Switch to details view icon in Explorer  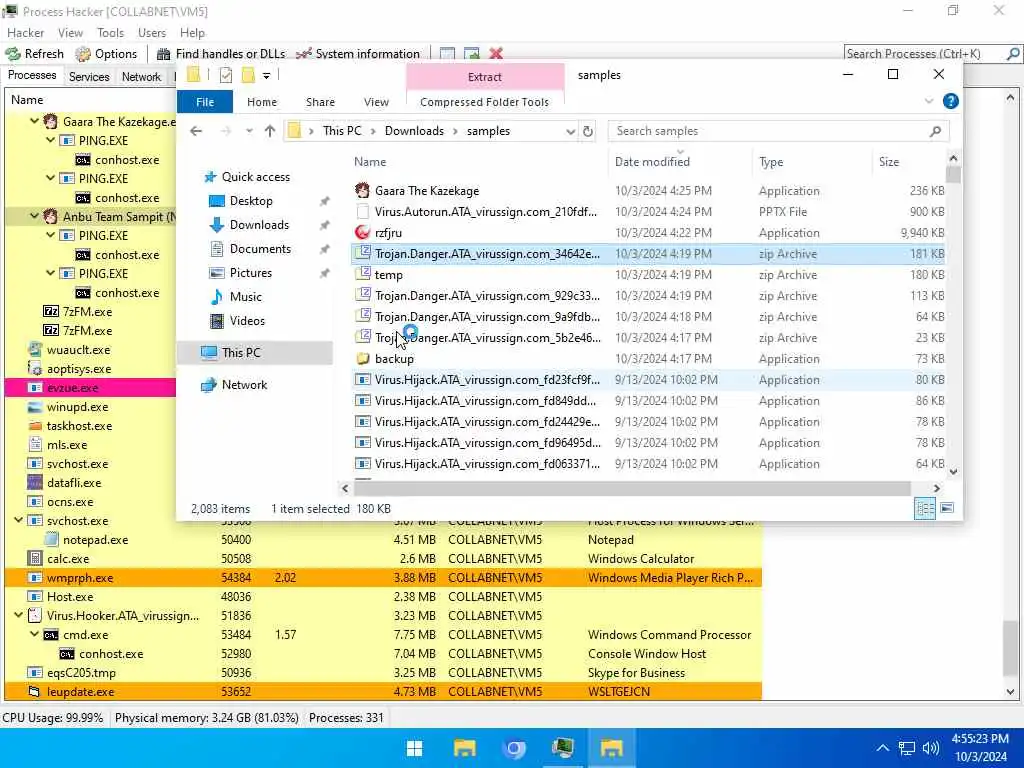click(x=925, y=508)
